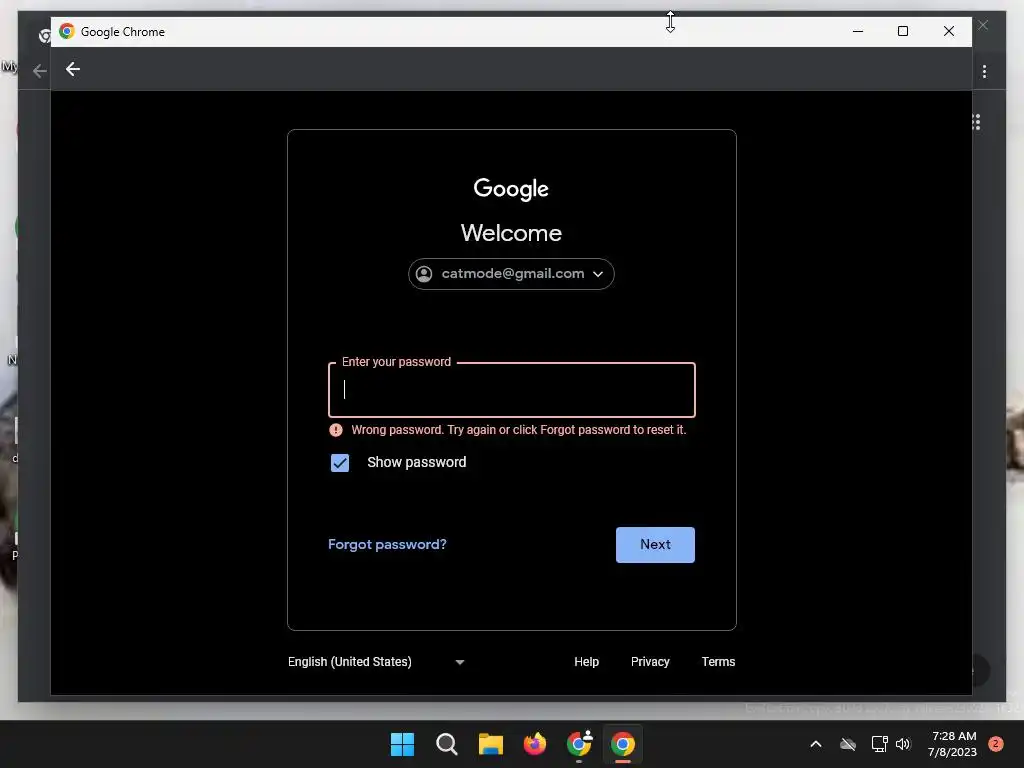
Task: Click the Google Chrome logo in title bar
Action: pyautogui.click(x=67, y=31)
